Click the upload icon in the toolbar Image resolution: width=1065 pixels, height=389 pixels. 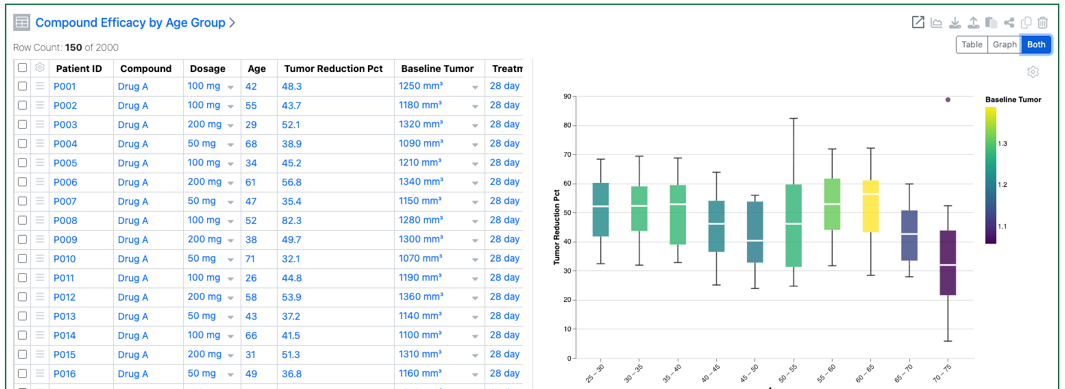[x=973, y=22]
